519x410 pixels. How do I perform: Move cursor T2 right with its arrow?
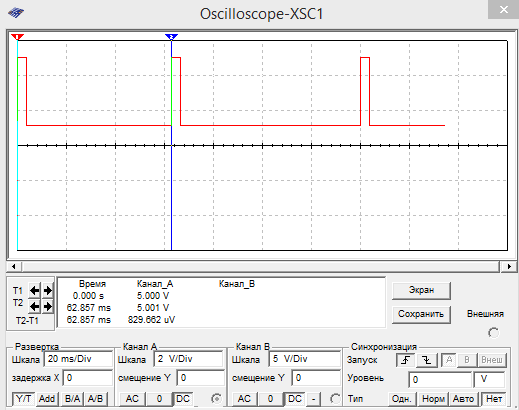click(x=48, y=306)
